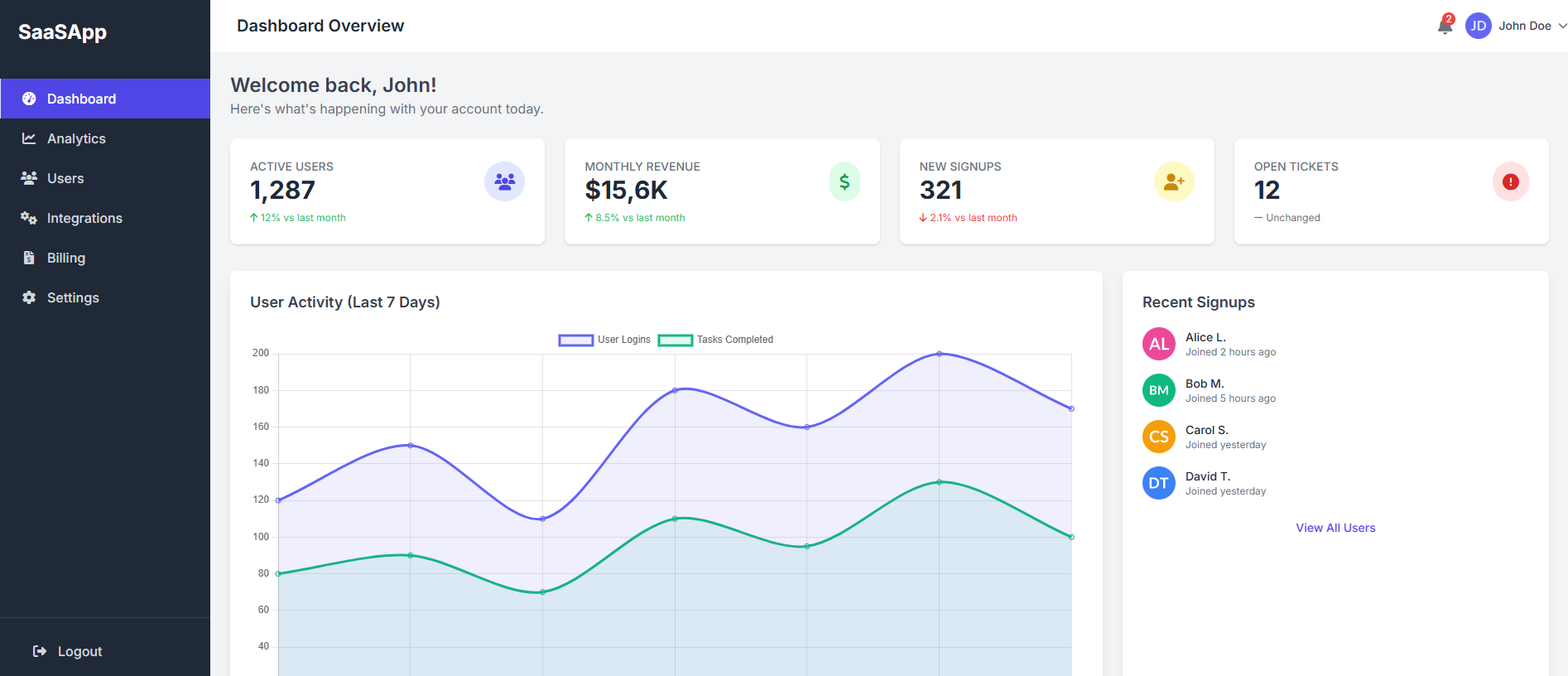Go to Analytics in the sidebar
Viewport: 1568px width, 676px height.
105,138
